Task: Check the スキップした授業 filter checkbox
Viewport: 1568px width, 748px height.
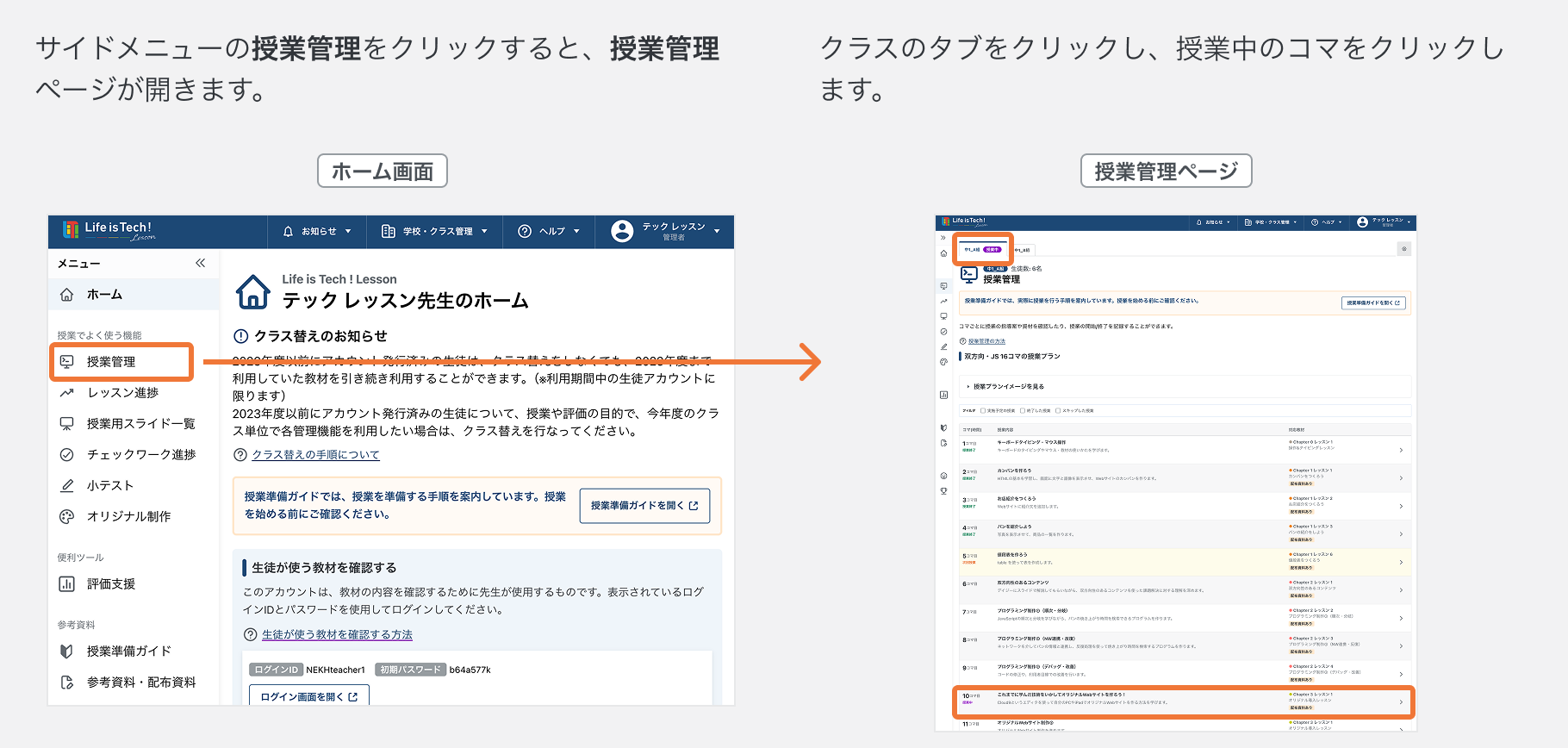Action: (x=1058, y=410)
